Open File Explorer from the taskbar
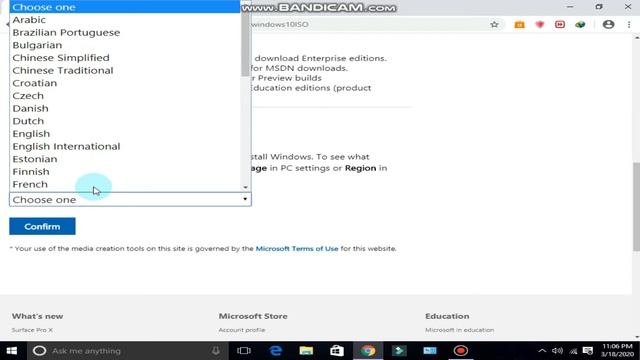 306,351
